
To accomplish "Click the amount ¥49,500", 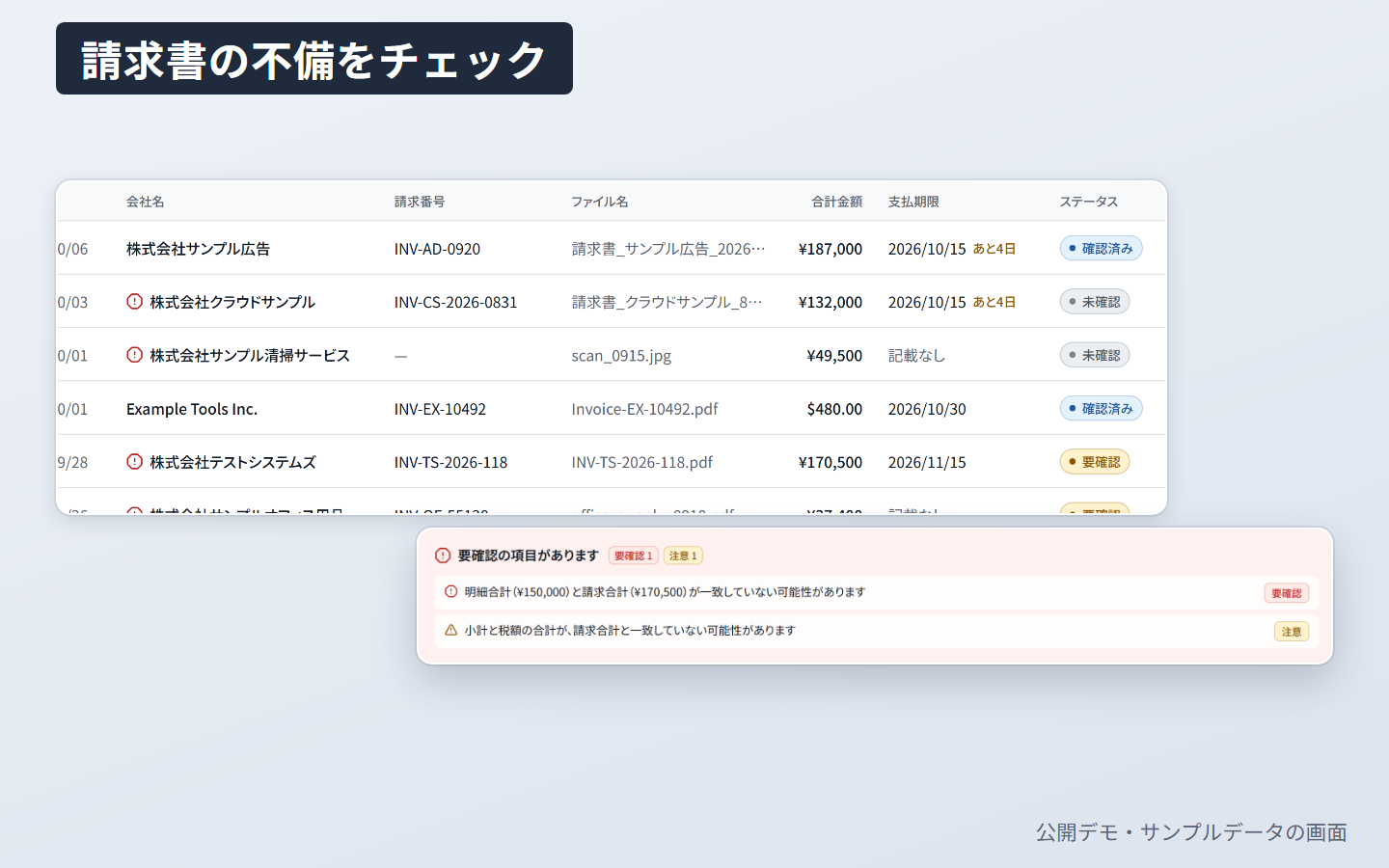I will [x=834, y=355].
